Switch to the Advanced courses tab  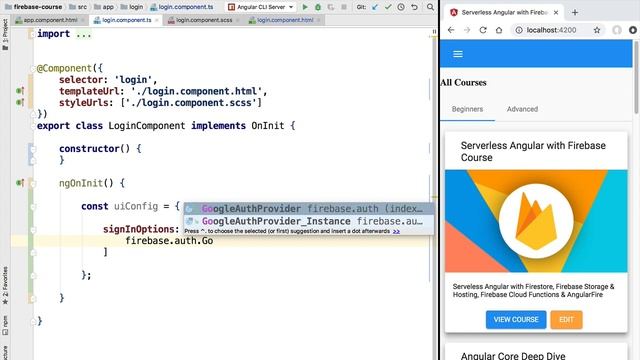coord(522,109)
